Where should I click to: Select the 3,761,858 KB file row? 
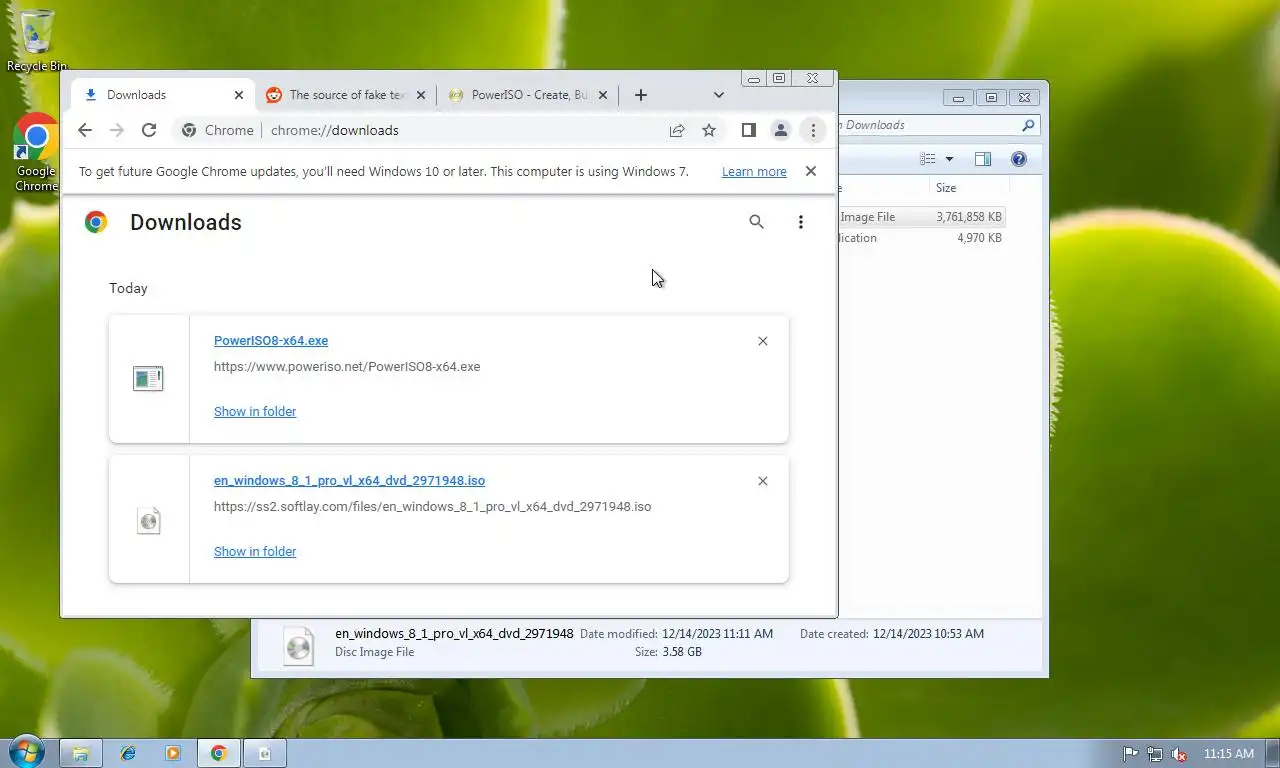(921, 217)
